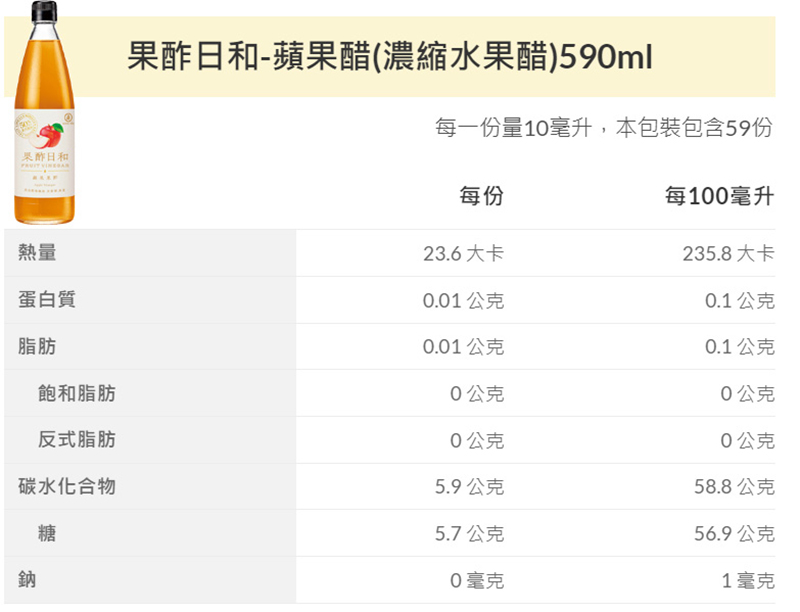Click the 1 毫克 sodium value
The width and height of the screenshot is (800, 612).
747,580
